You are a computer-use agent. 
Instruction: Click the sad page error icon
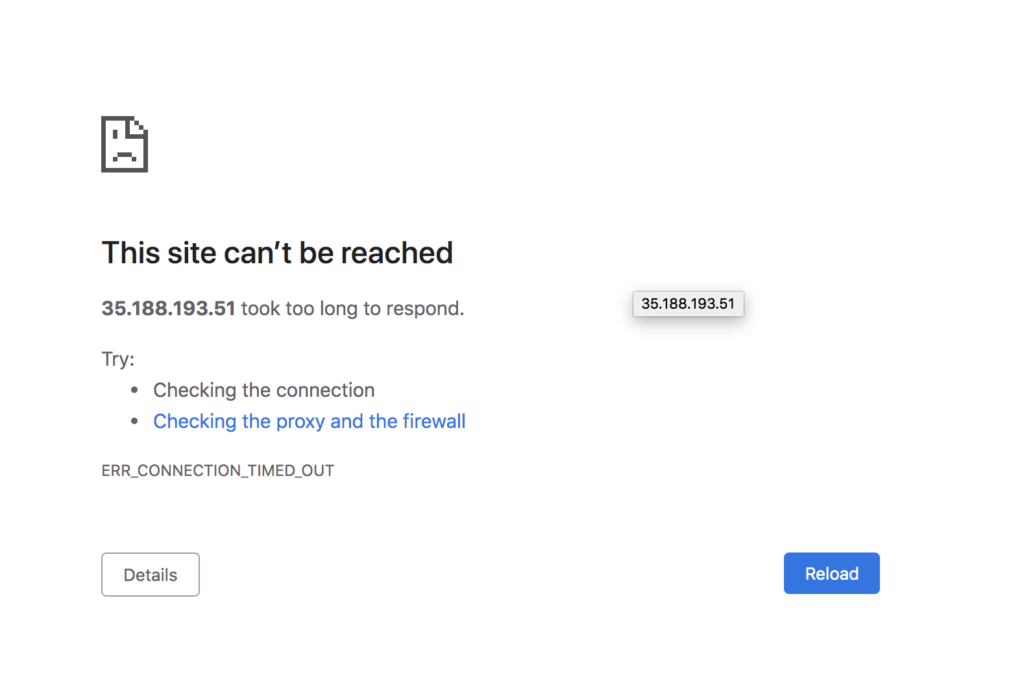pos(125,144)
